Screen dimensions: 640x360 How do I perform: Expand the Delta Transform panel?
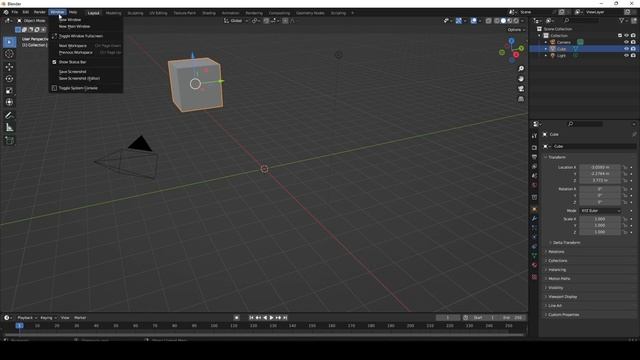click(x=566, y=242)
